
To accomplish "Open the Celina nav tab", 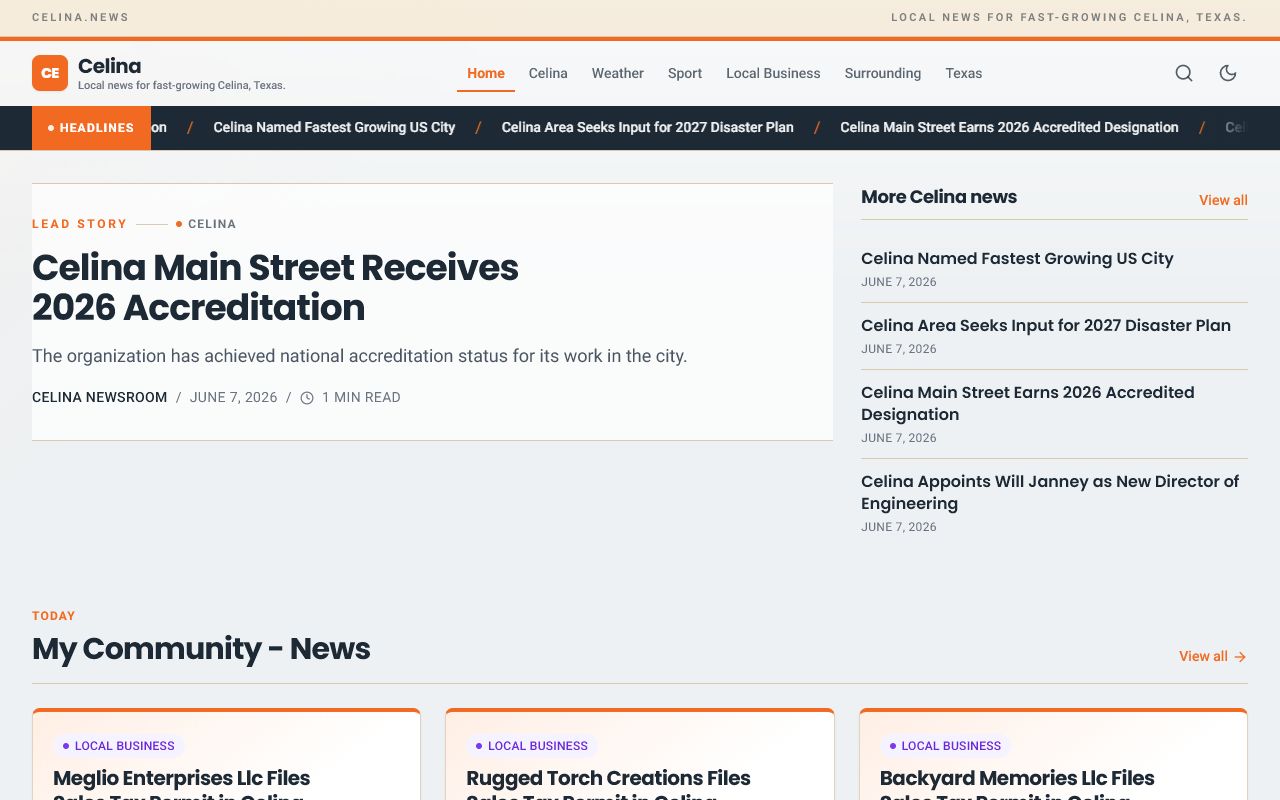I will [x=548, y=73].
